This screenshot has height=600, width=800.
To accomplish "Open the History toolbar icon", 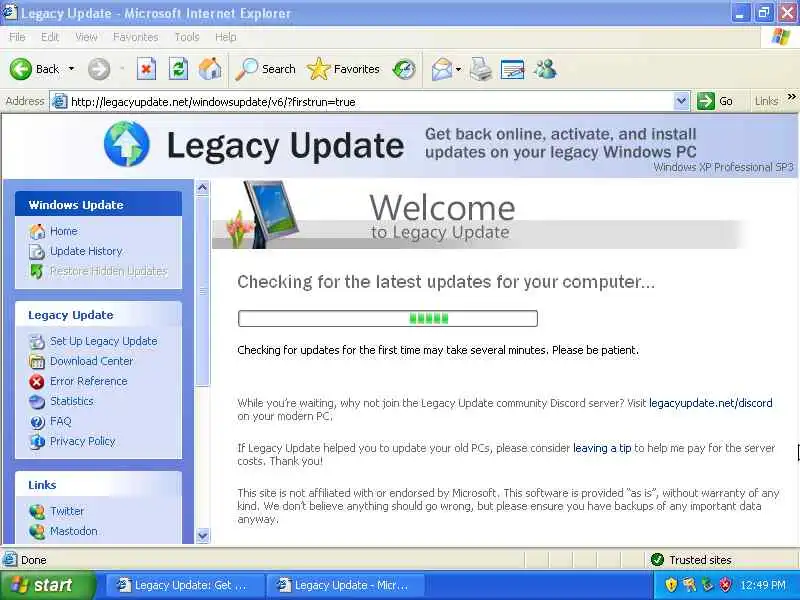I will tap(404, 69).
